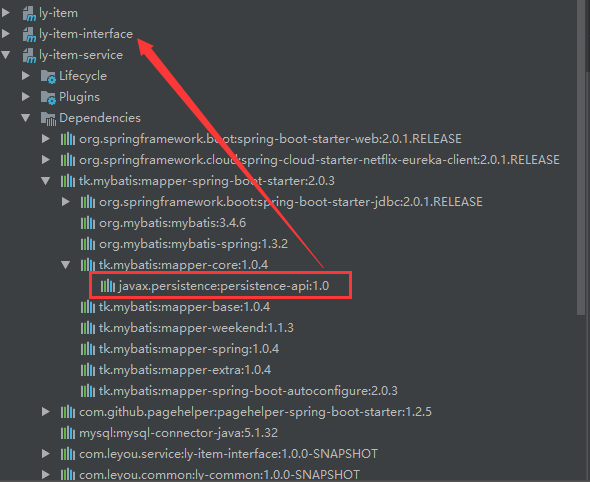Expand spring-boot-starter-web dependency arrow
590x482 pixels.
pyautogui.click(x=46, y=139)
